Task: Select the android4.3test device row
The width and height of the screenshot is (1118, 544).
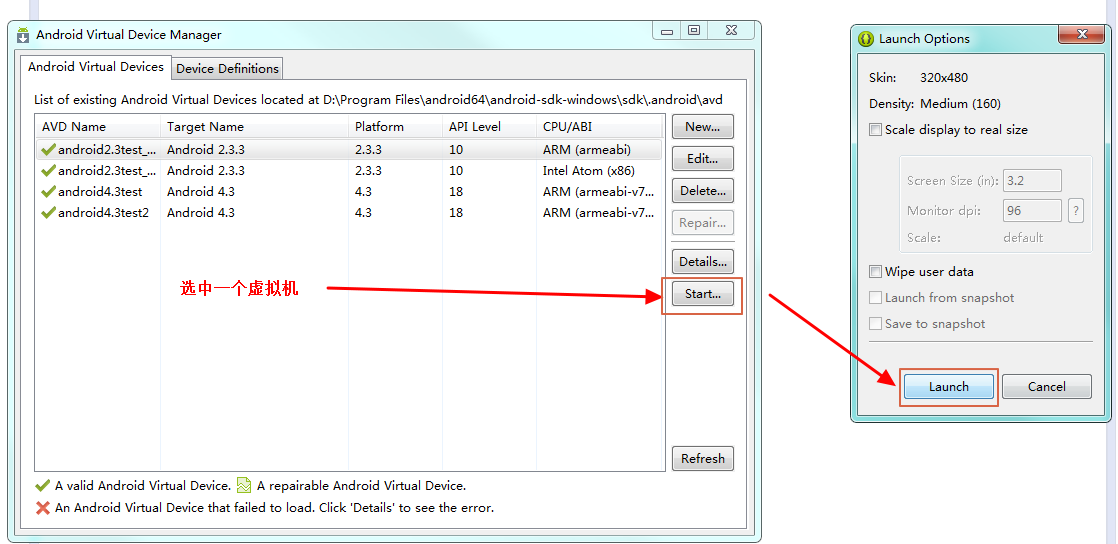Action: pos(349,192)
